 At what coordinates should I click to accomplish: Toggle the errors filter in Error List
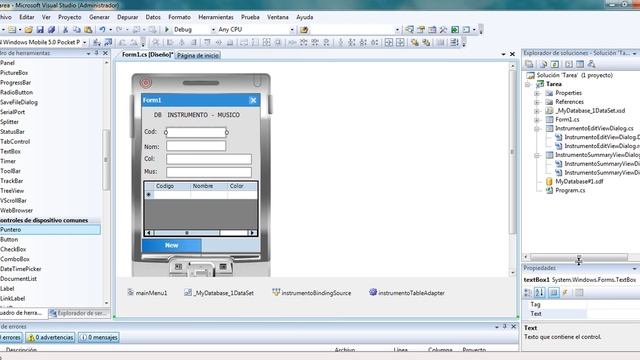click(x=11, y=338)
